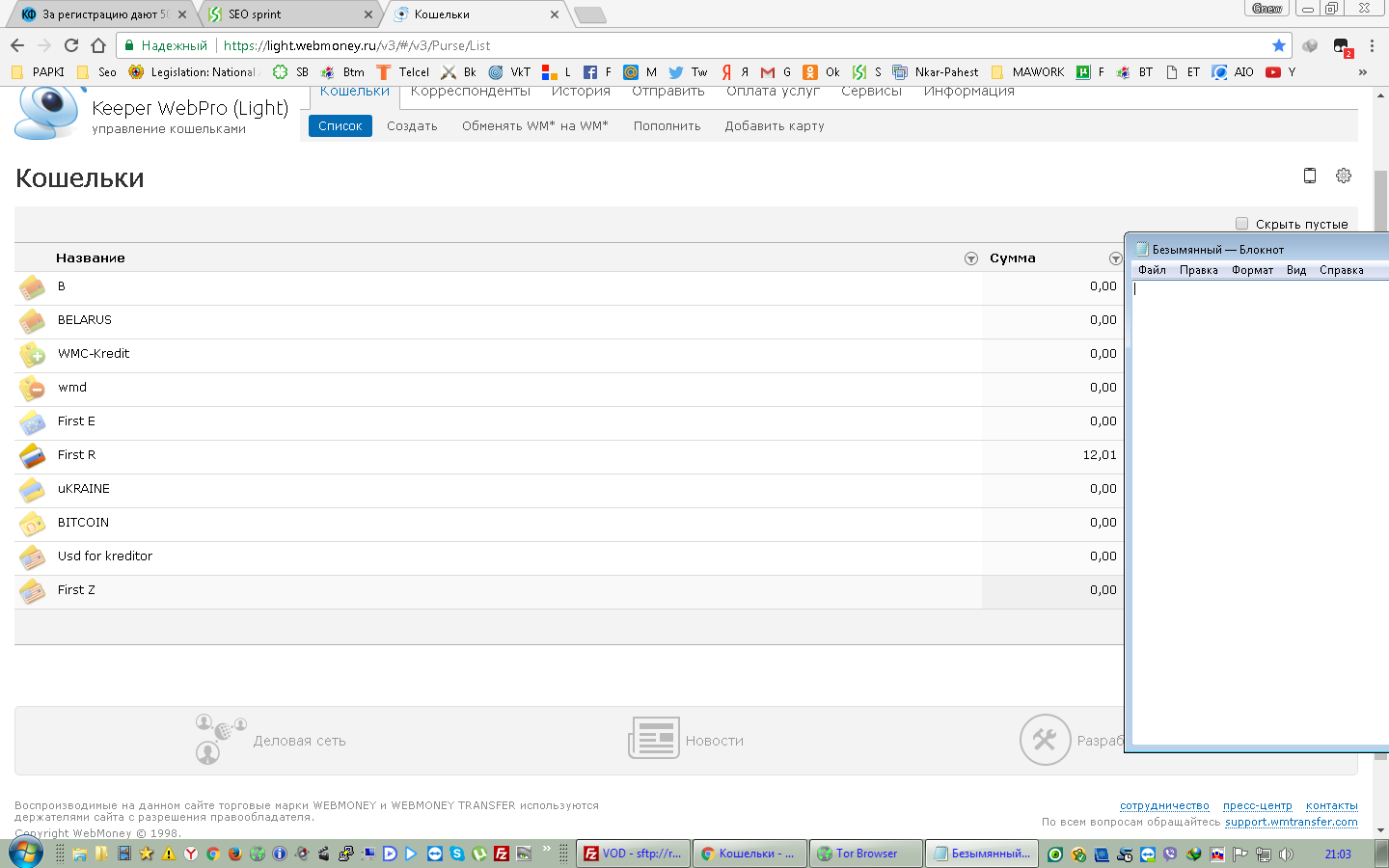Open the Правка menu in Notepad

coord(1199,270)
